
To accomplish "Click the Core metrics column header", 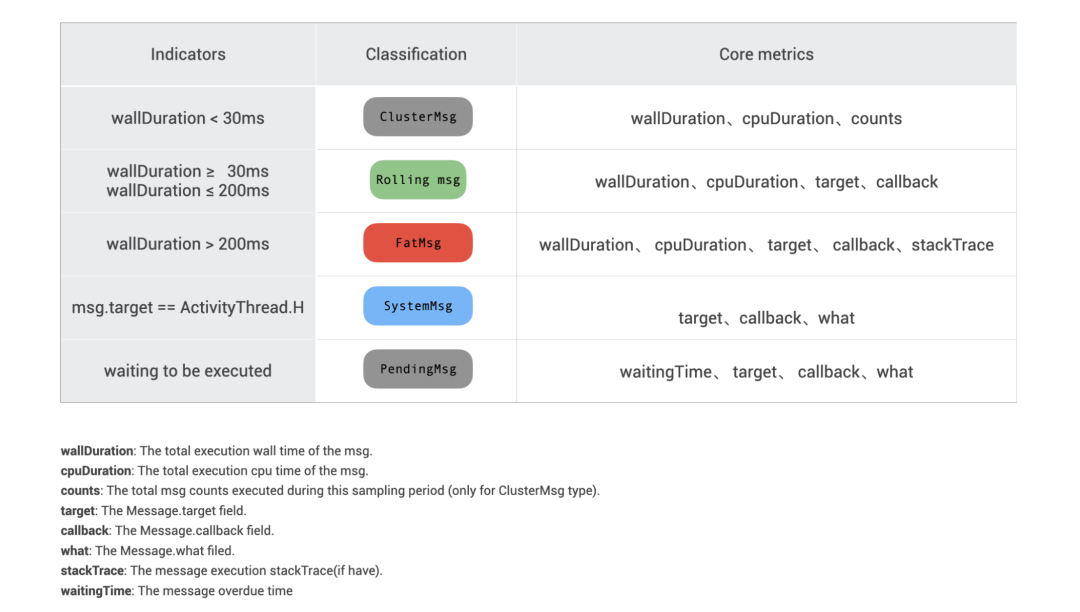I will click(766, 54).
